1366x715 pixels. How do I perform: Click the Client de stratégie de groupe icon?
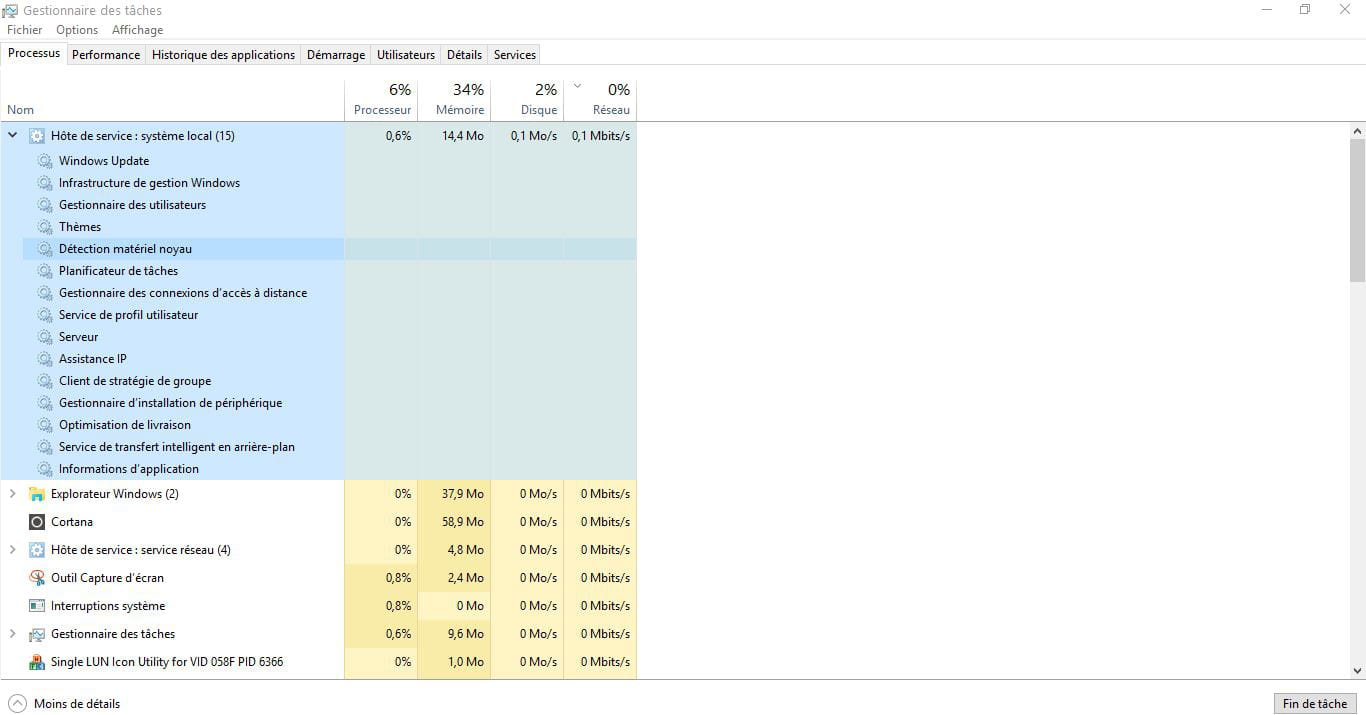tap(44, 381)
